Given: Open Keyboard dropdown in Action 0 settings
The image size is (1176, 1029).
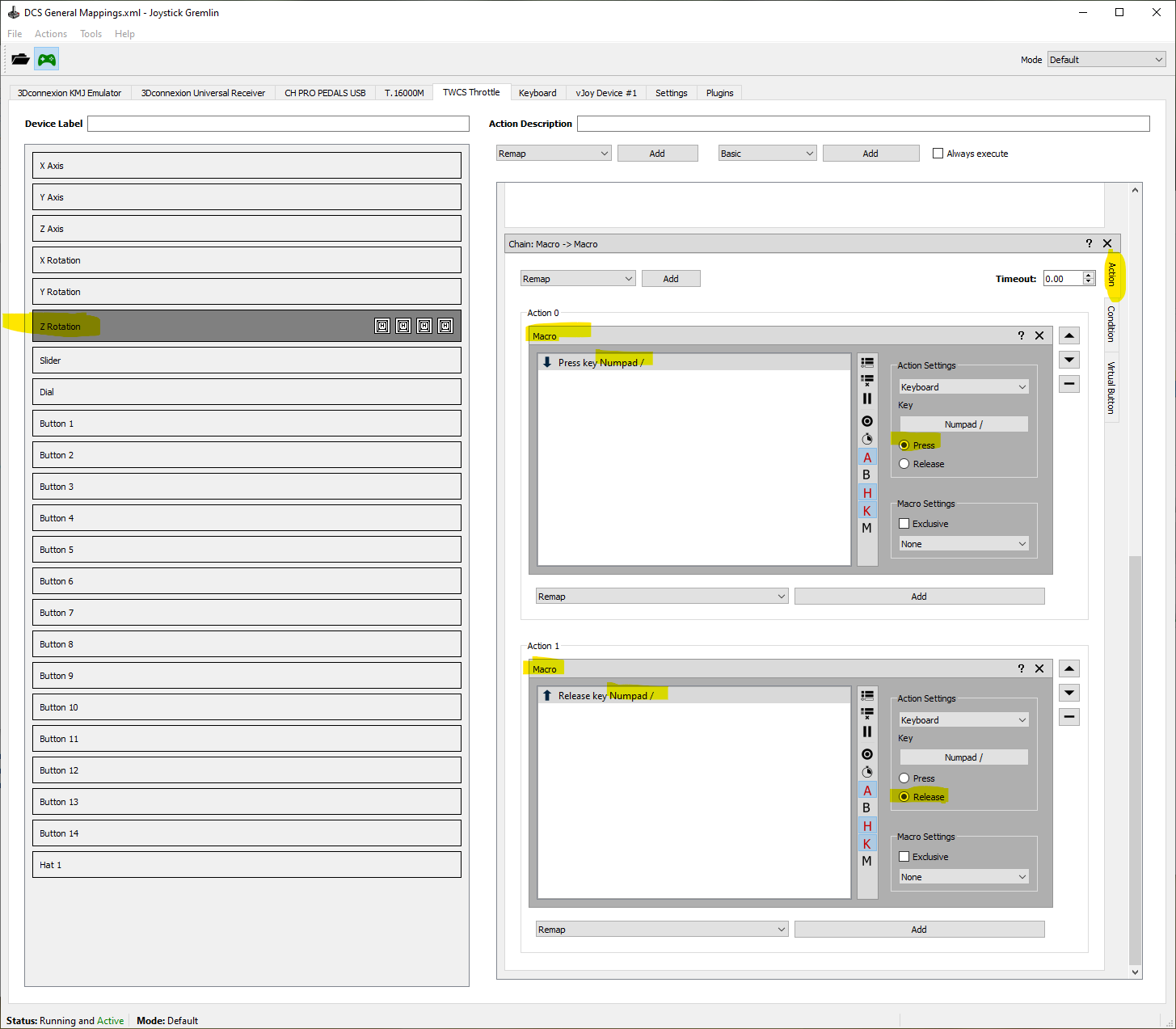Looking at the screenshot, I should pyautogui.click(x=964, y=387).
